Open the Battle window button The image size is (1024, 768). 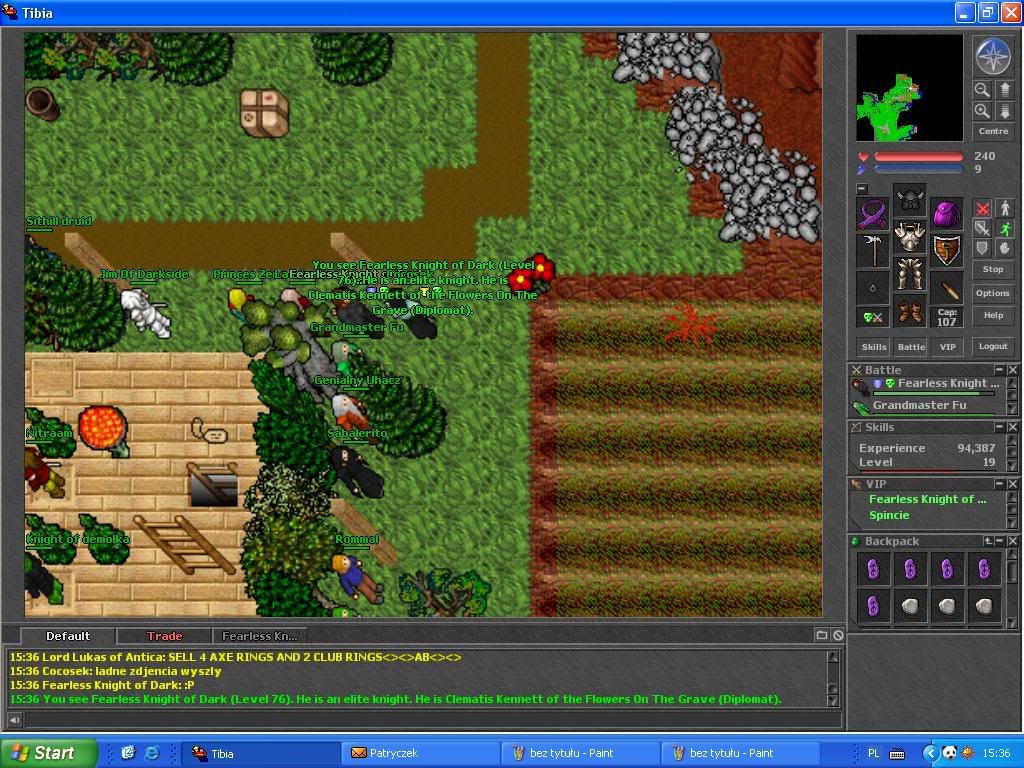point(911,347)
